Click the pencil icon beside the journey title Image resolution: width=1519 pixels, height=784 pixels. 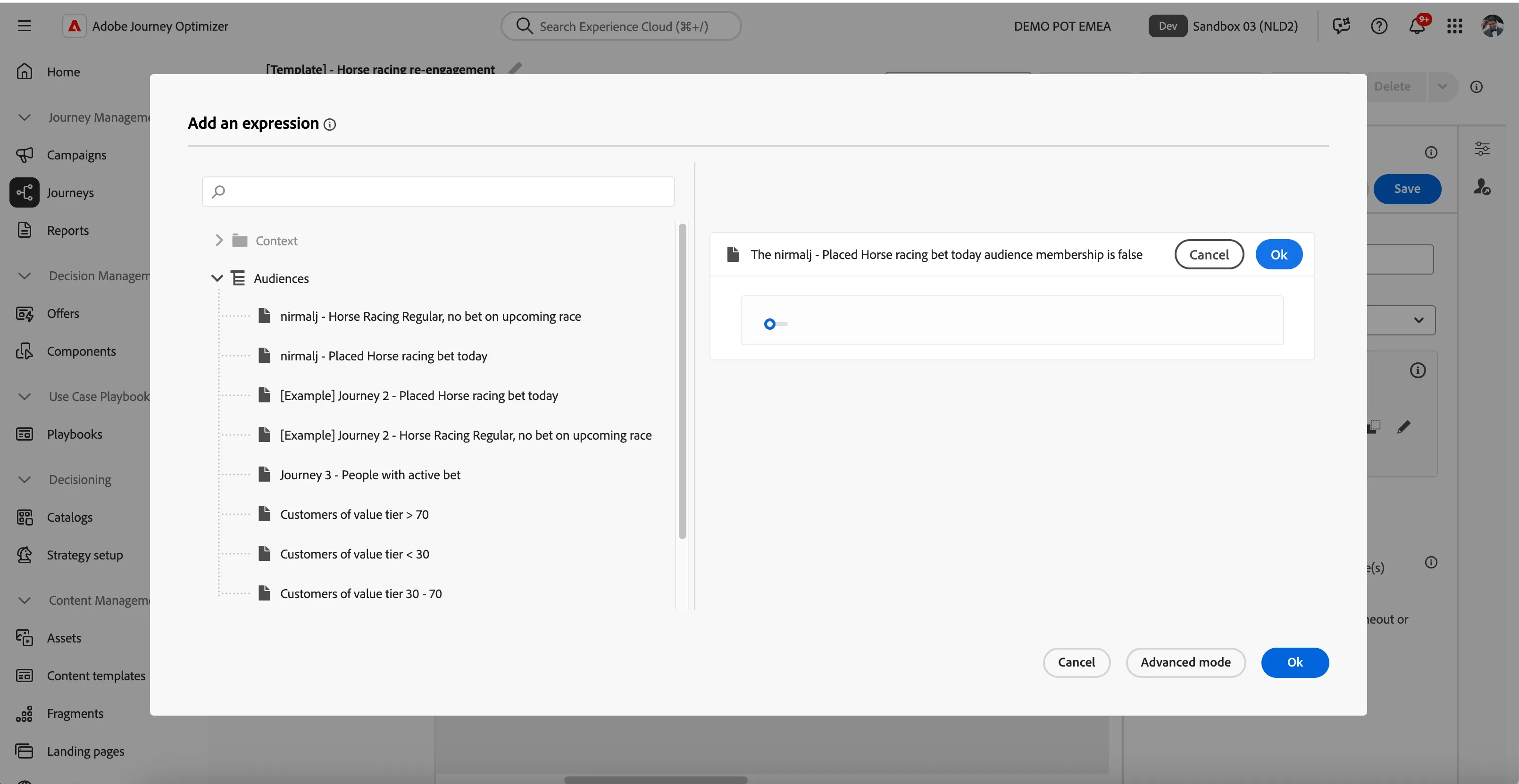(514, 68)
